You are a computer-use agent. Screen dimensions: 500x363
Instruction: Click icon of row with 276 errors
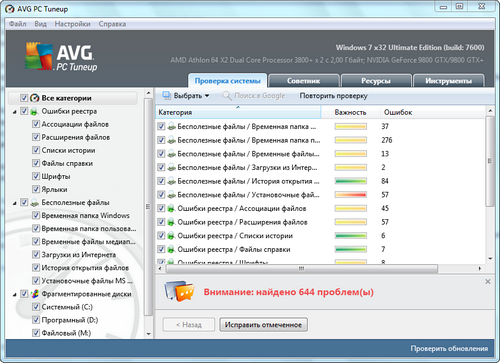pyautogui.click(x=171, y=140)
